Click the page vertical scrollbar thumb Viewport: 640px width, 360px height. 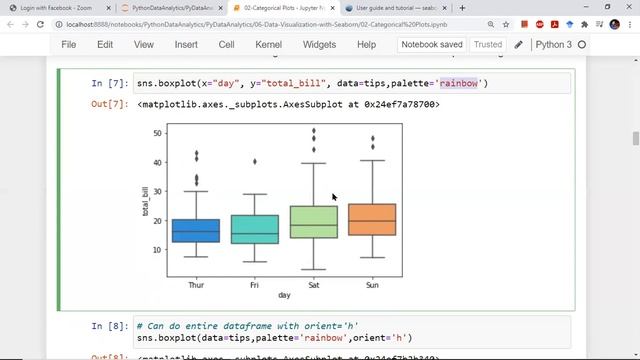pos(636,138)
